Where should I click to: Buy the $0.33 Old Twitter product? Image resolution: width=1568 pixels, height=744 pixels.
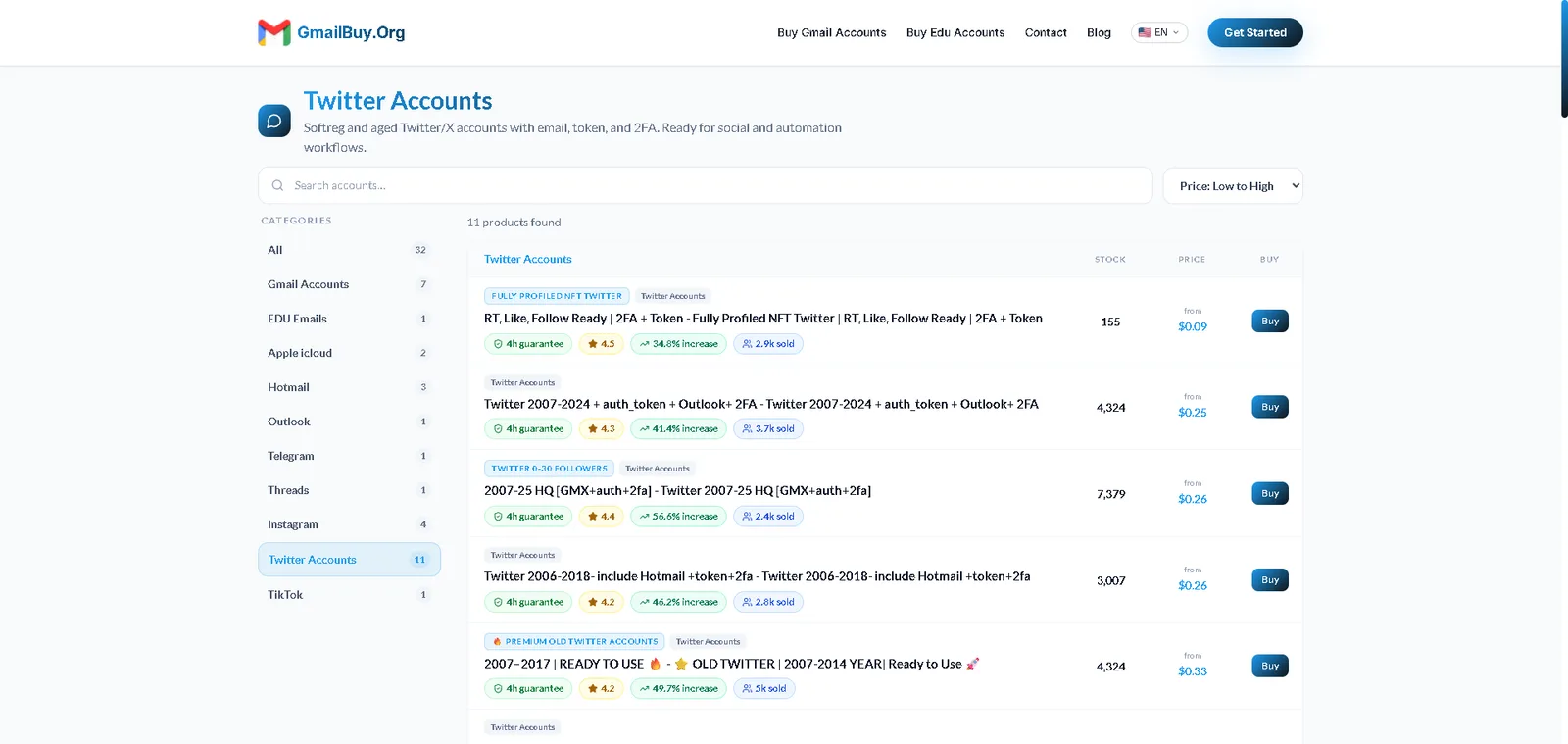click(1270, 666)
